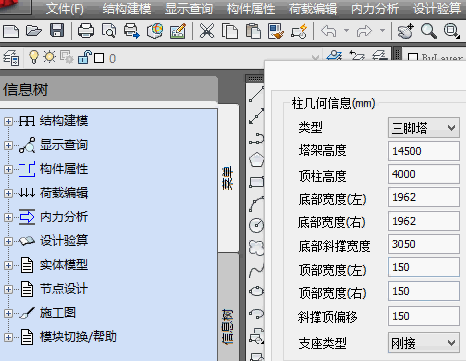Open Print preview icon
The height and width of the screenshot is (361, 466).
[109, 31]
